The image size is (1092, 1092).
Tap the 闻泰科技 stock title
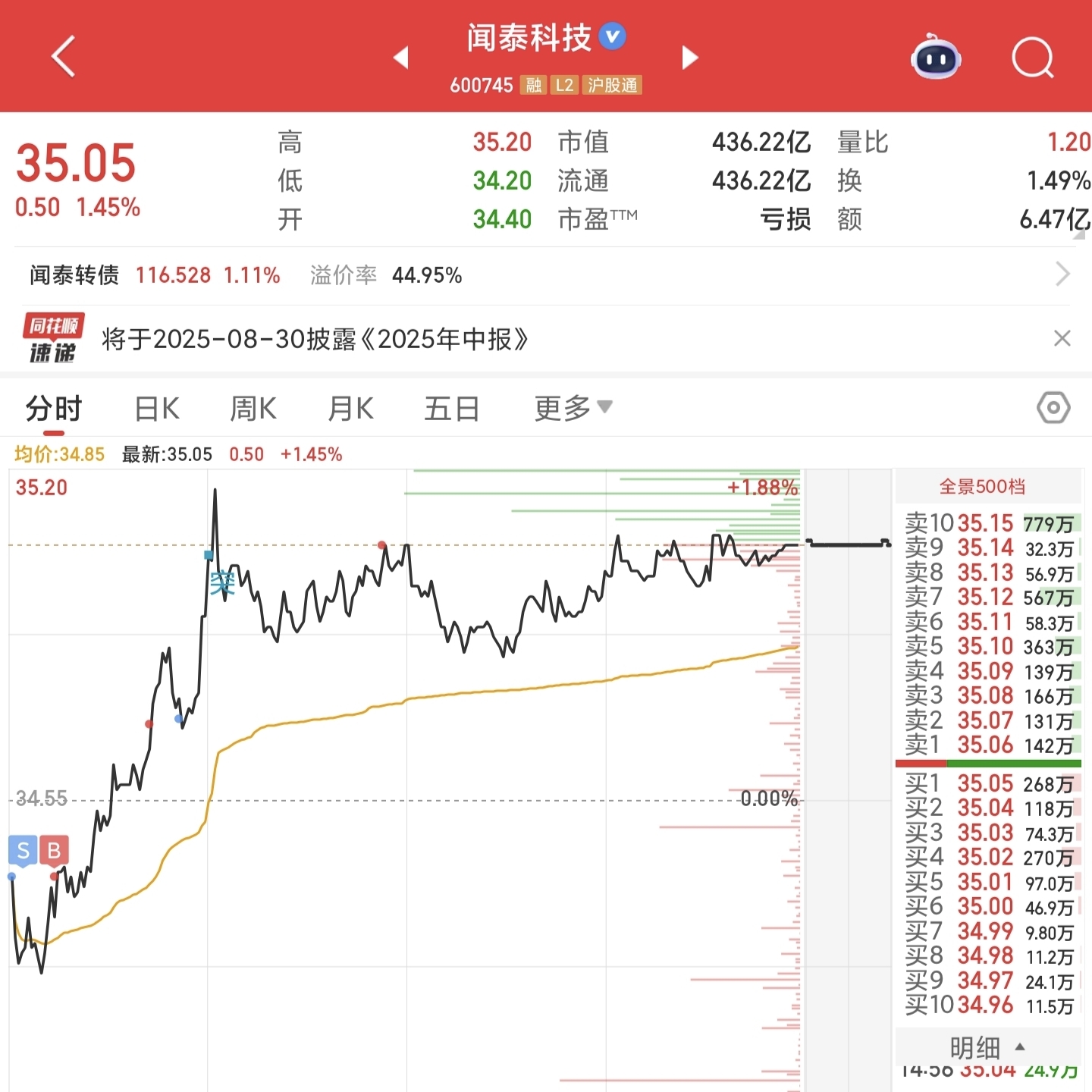pos(529,37)
